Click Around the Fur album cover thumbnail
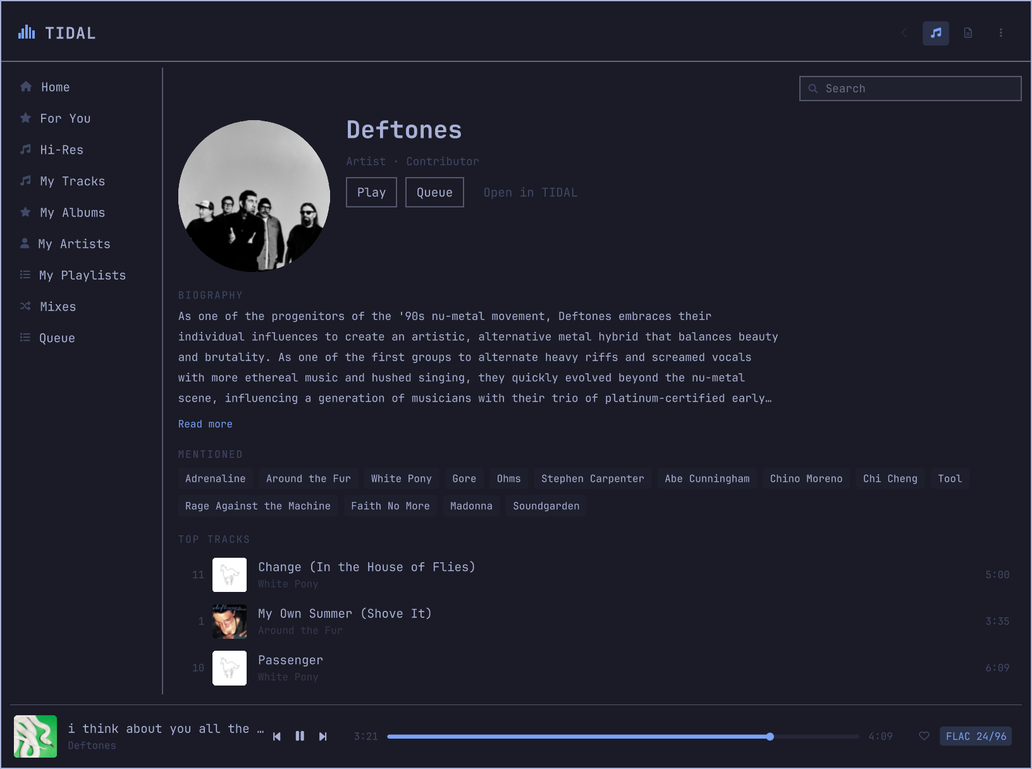 [x=229, y=621]
